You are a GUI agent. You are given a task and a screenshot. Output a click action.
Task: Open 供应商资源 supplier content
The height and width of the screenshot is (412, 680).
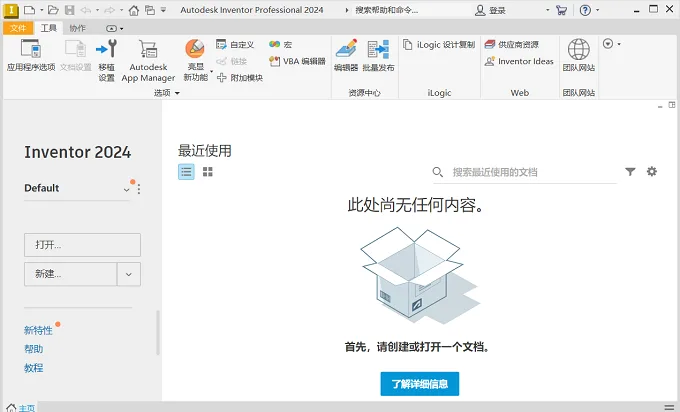pos(512,44)
